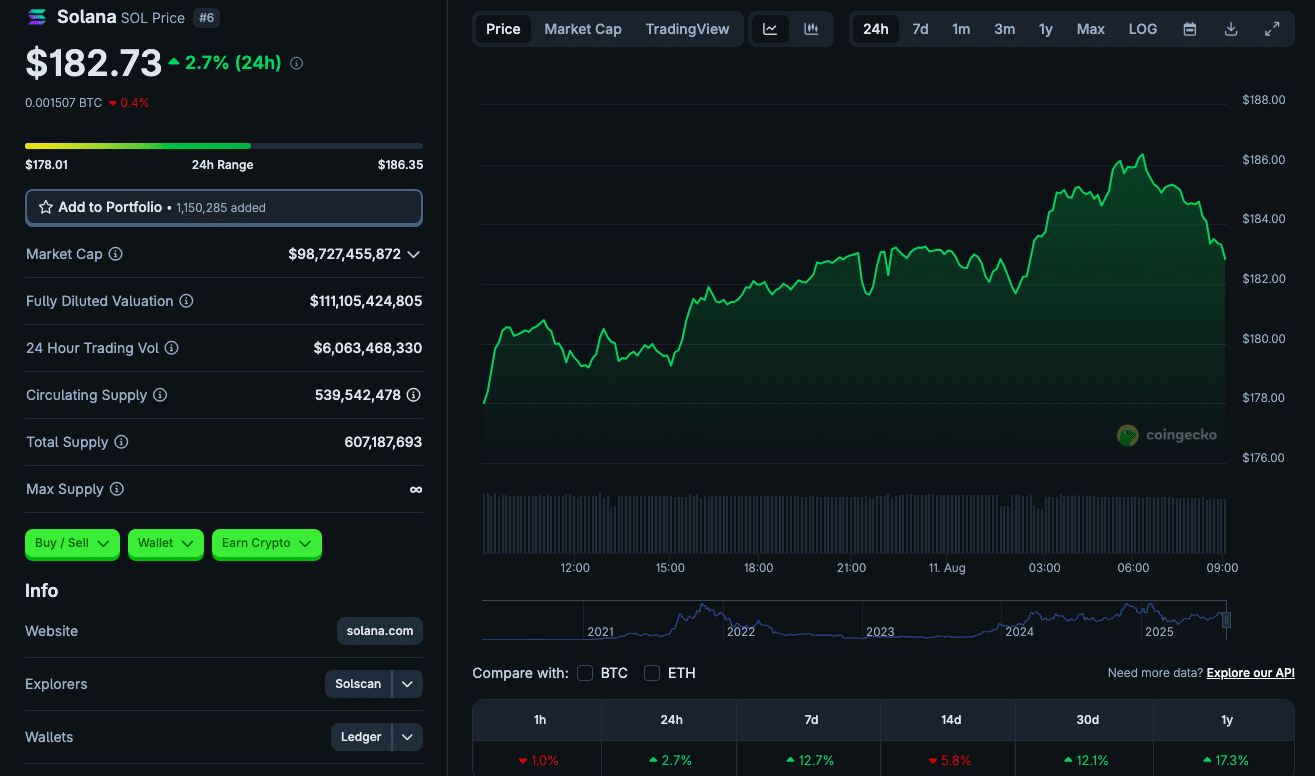Select the Max time range
The width and height of the screenshot is (1315, 776).
(1091, 29)
